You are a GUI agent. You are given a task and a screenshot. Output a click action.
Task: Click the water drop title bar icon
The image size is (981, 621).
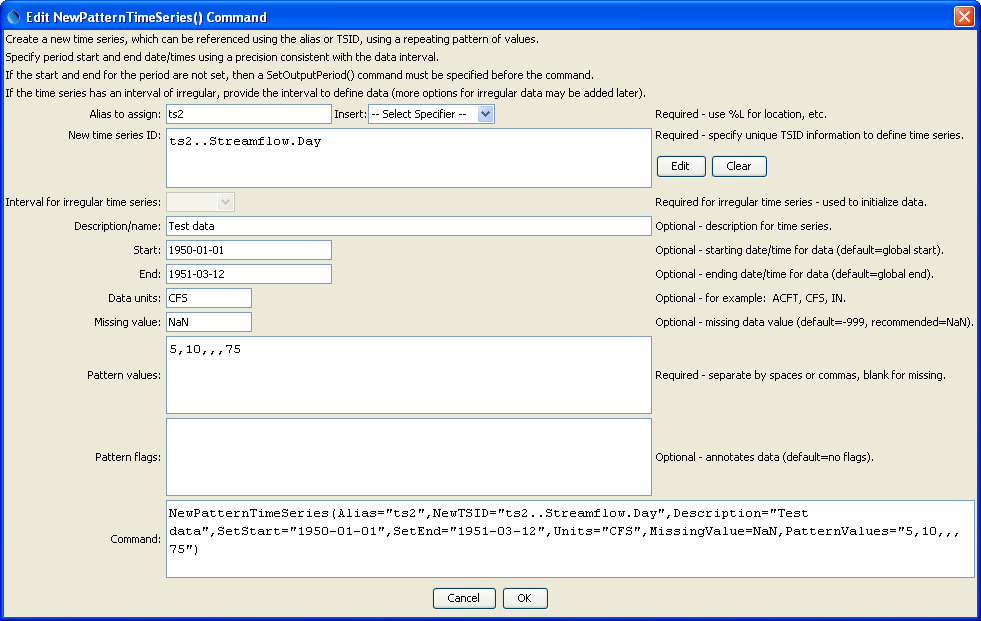pos(13,17)
